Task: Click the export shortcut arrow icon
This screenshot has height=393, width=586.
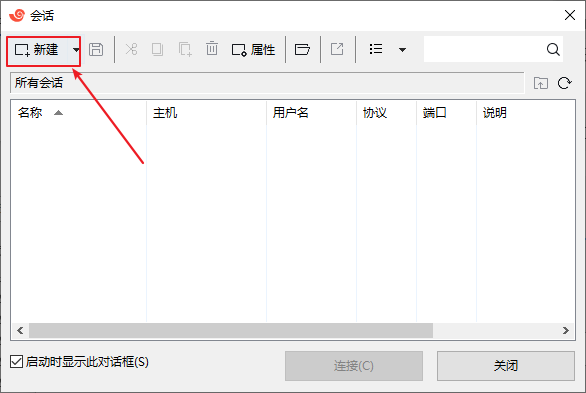Action: (x=337, y=49)
